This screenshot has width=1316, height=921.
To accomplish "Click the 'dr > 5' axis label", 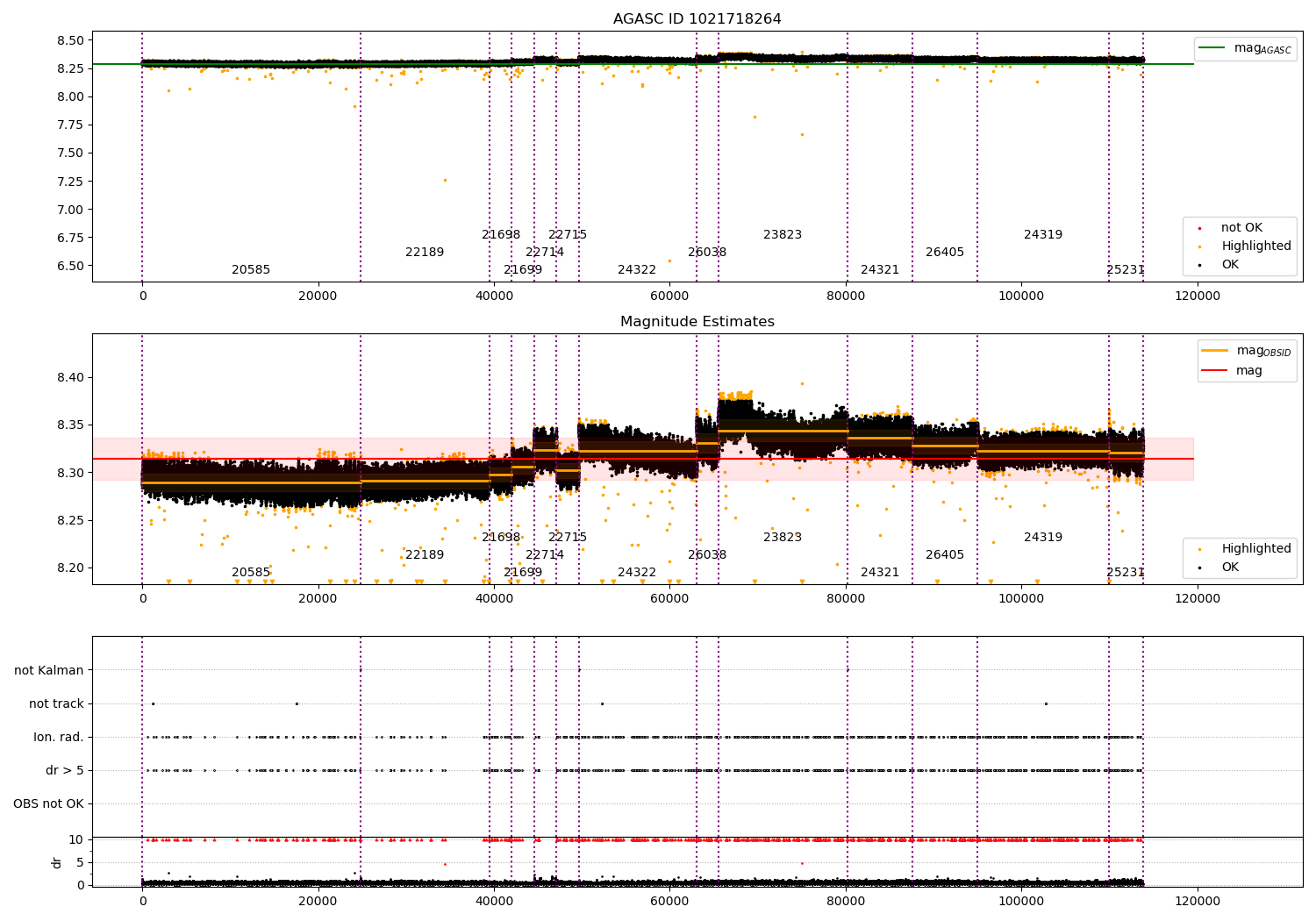I will coord(65,771).
